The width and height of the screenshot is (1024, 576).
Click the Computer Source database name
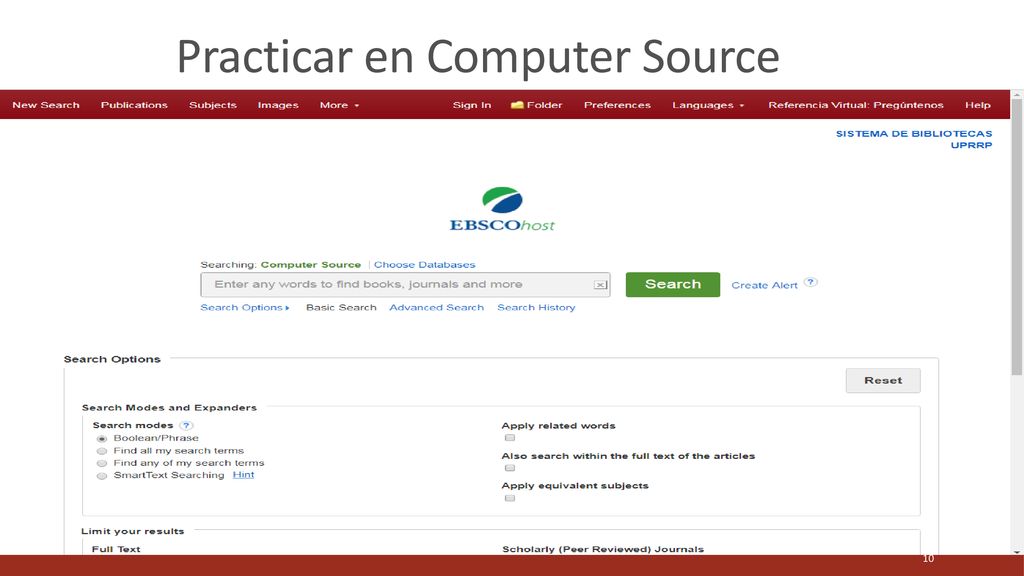pos(311,264)
